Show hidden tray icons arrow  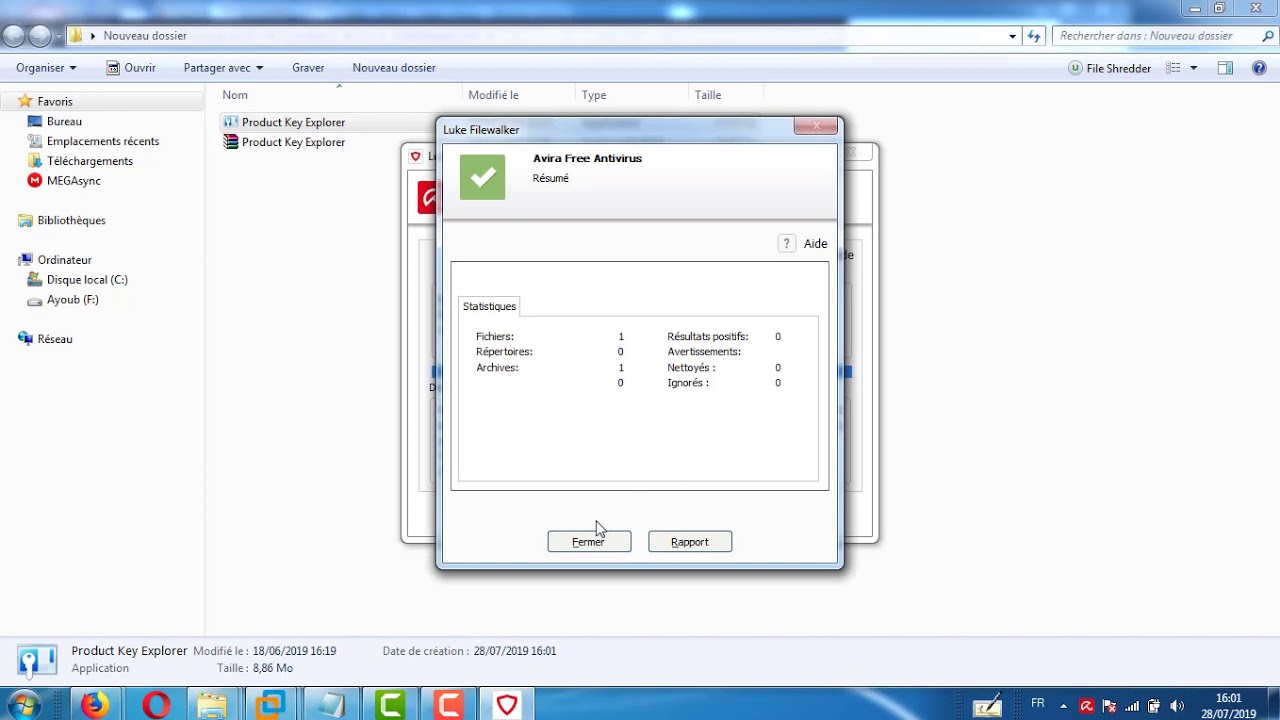[1063, 706]
